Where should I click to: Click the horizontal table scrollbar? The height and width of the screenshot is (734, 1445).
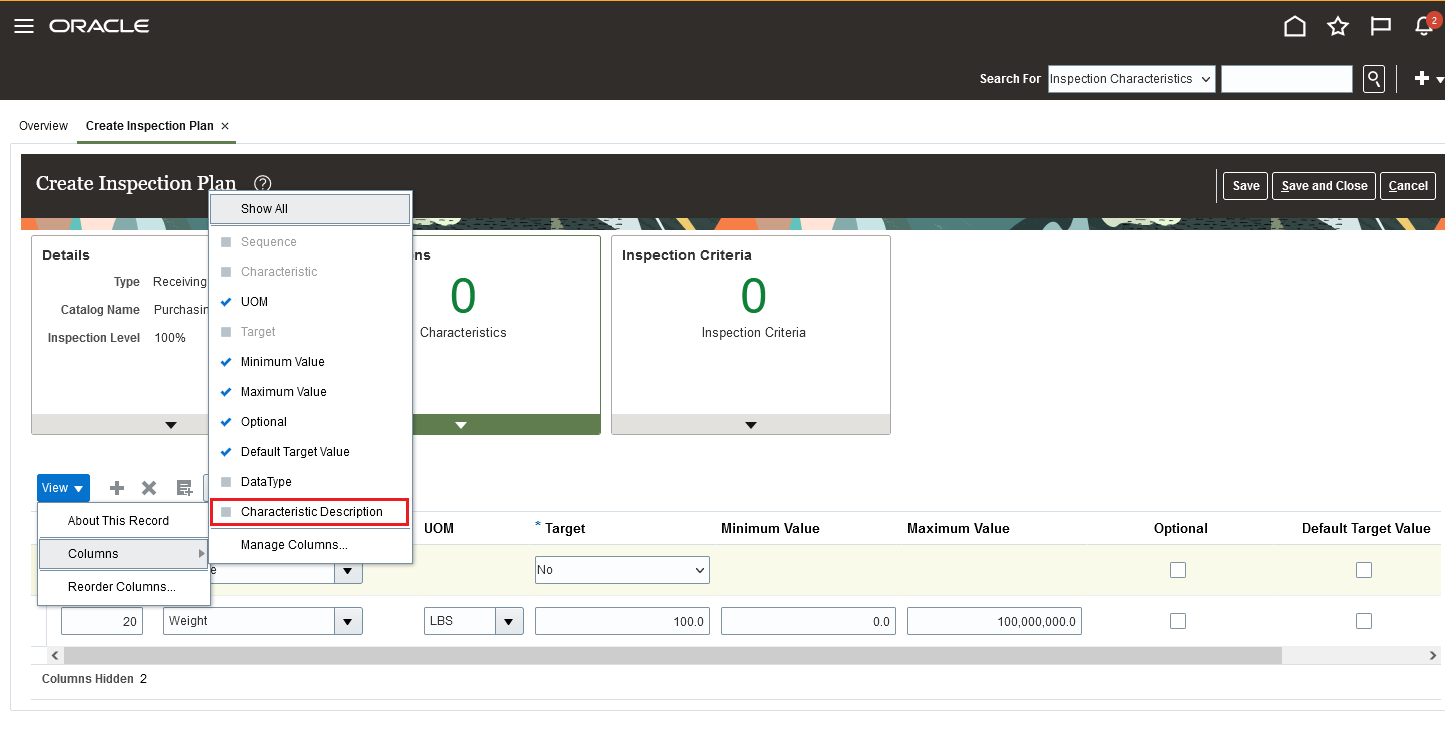[x=672, y=656]
